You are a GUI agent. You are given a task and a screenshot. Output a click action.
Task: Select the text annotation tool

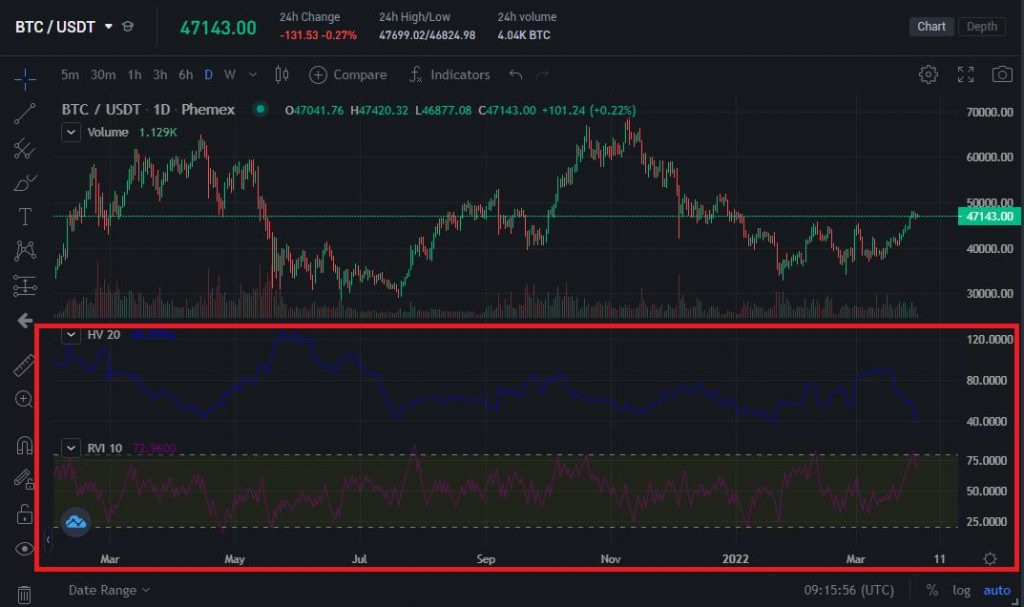(x=24, y=214)
